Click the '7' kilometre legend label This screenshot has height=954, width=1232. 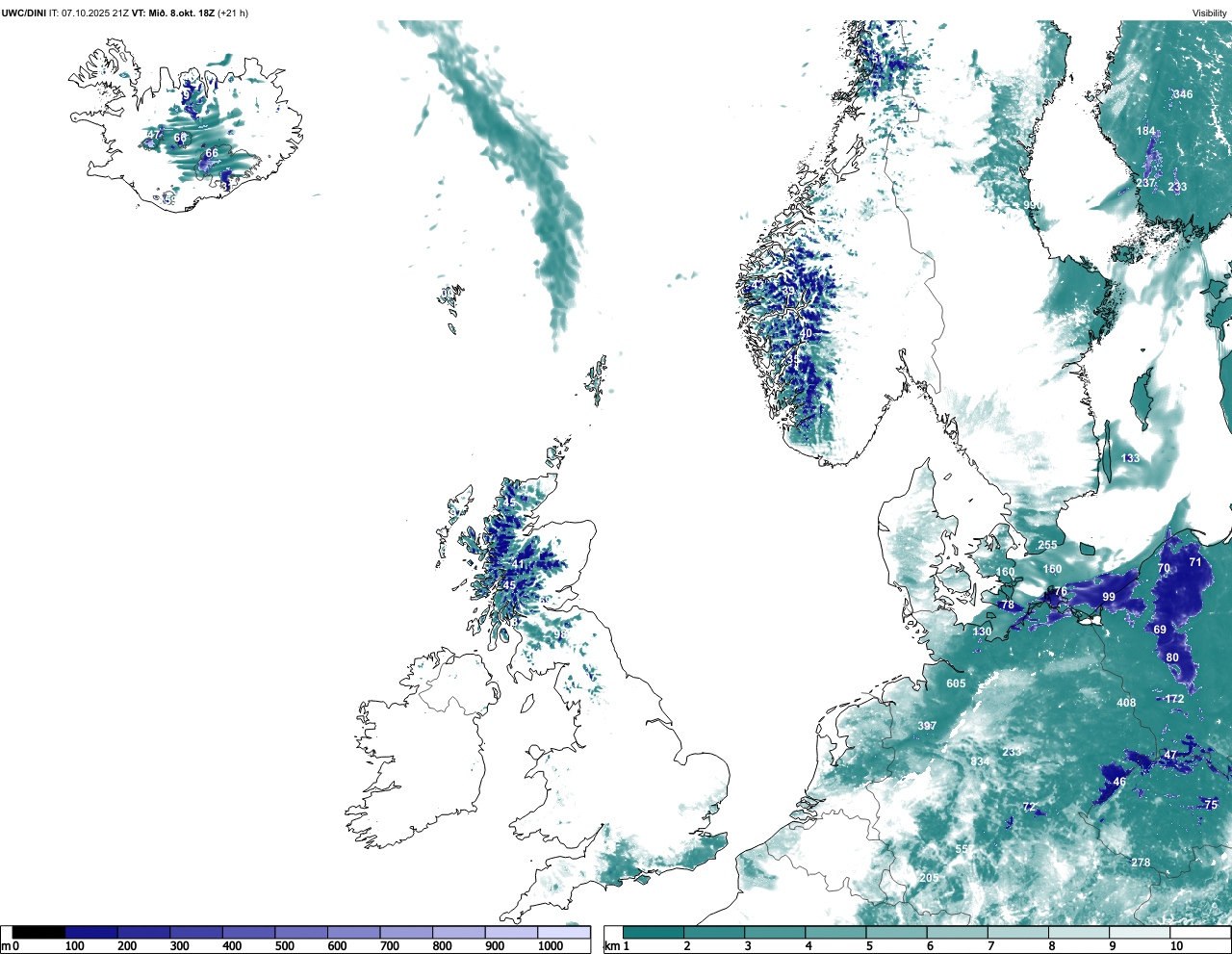click(x=989, y=946)
